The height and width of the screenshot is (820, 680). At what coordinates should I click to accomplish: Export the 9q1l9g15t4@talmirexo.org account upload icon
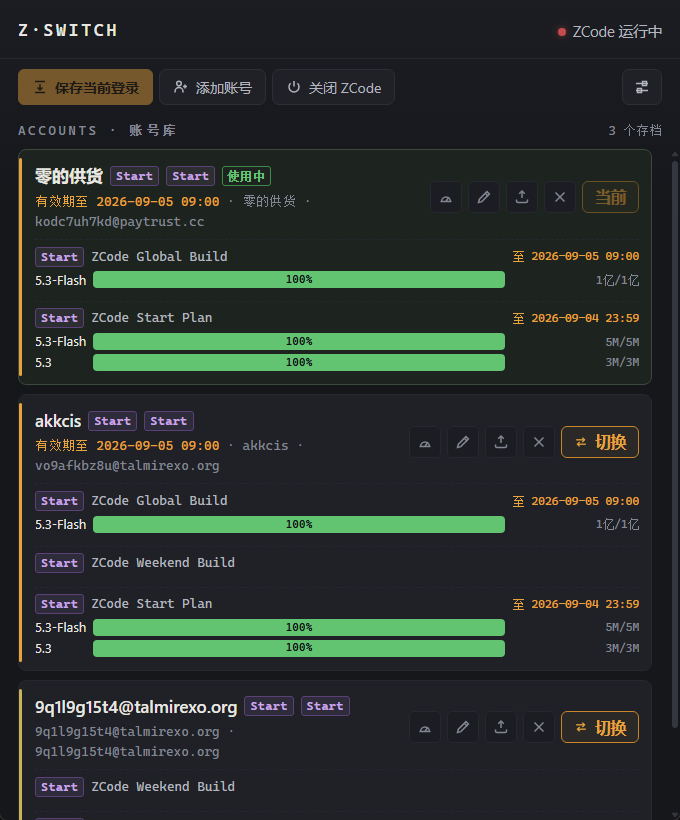501,727
